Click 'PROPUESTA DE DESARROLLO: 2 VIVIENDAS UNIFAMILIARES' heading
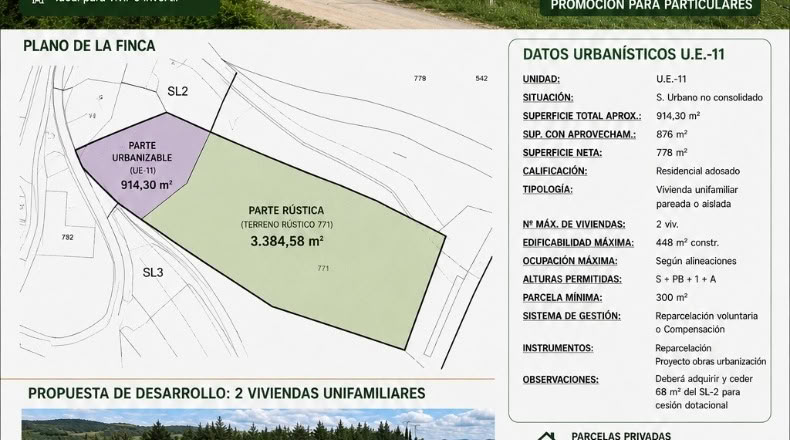This screenshot has height=440, width=790. (x=227, y=393)
